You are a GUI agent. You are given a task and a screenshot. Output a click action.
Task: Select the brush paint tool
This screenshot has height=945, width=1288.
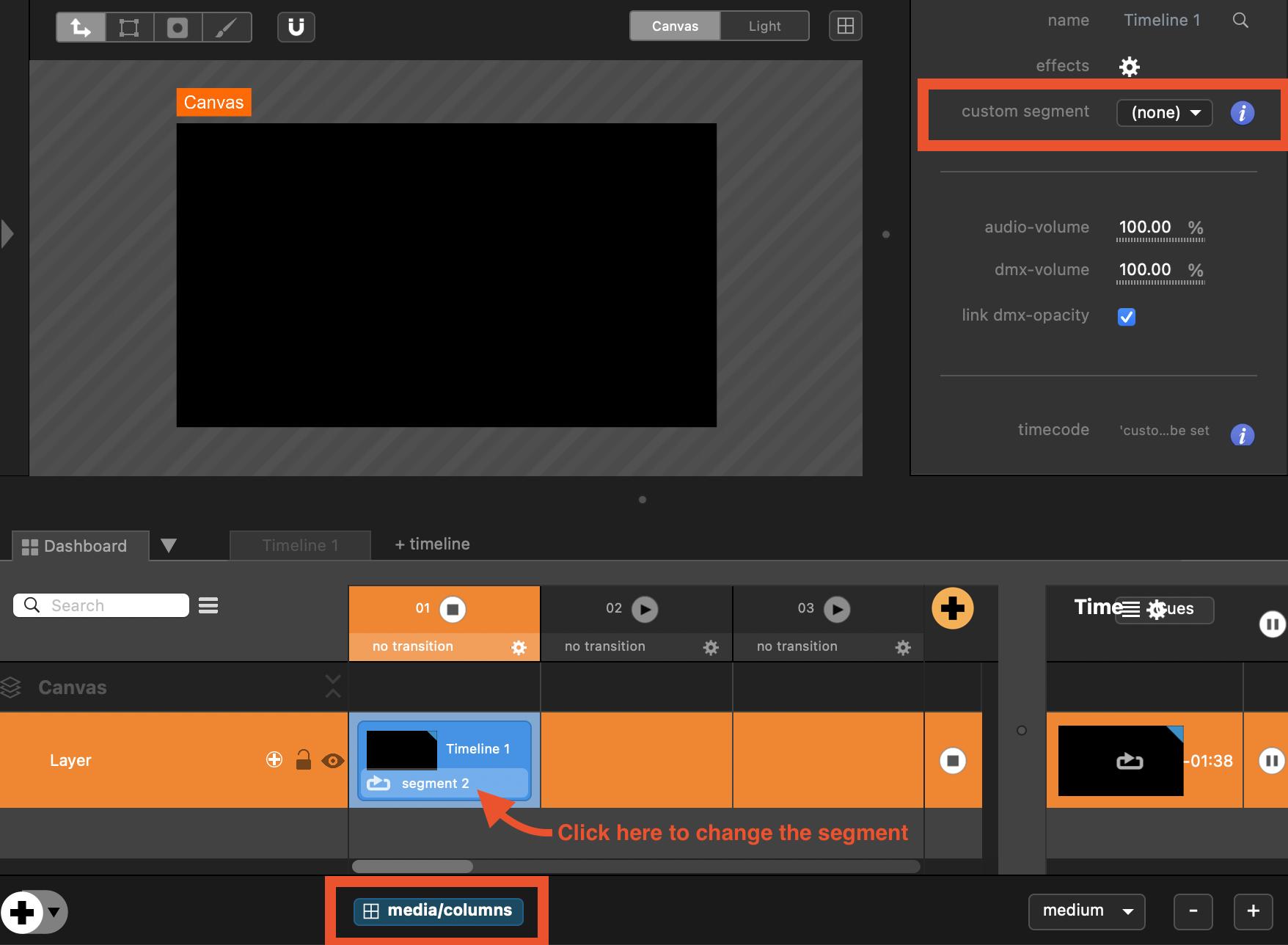coord(226,27)
